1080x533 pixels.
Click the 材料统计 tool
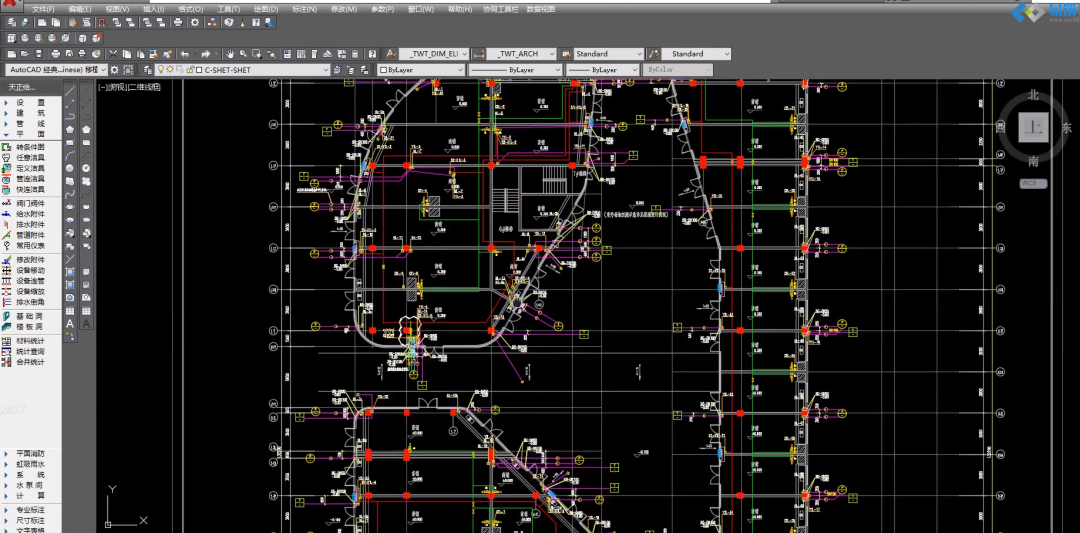30,341
